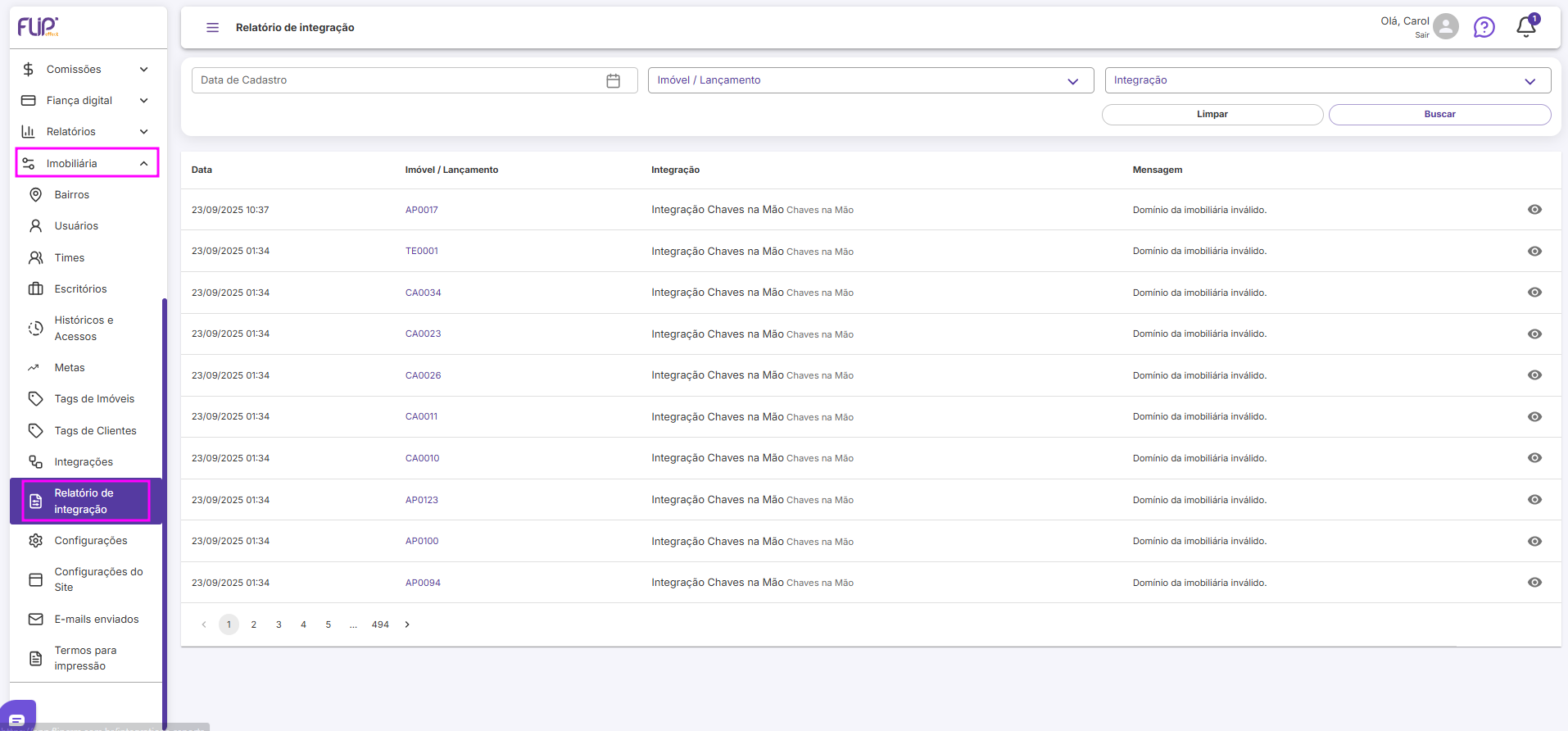Screen dimensions: 1568x731
Task: Click the Times group icon
Action: coord(36,258)
